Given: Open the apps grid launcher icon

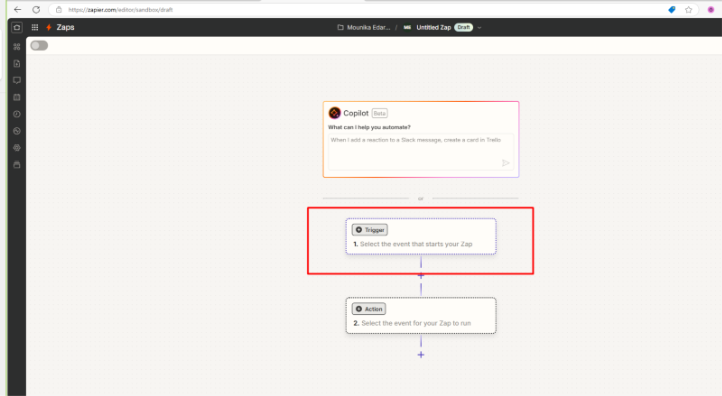Looking at the screenshot, I should pyautogui.click(x=35, y=27).
